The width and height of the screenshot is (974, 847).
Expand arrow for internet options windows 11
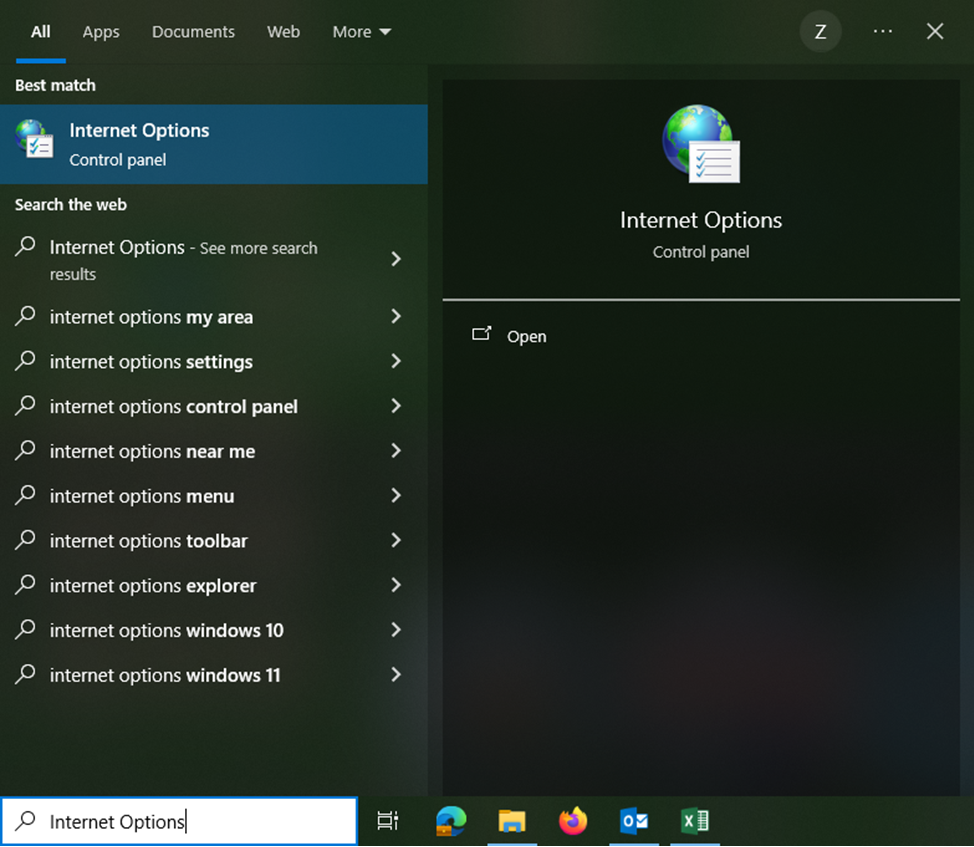(x=396, y=674)
